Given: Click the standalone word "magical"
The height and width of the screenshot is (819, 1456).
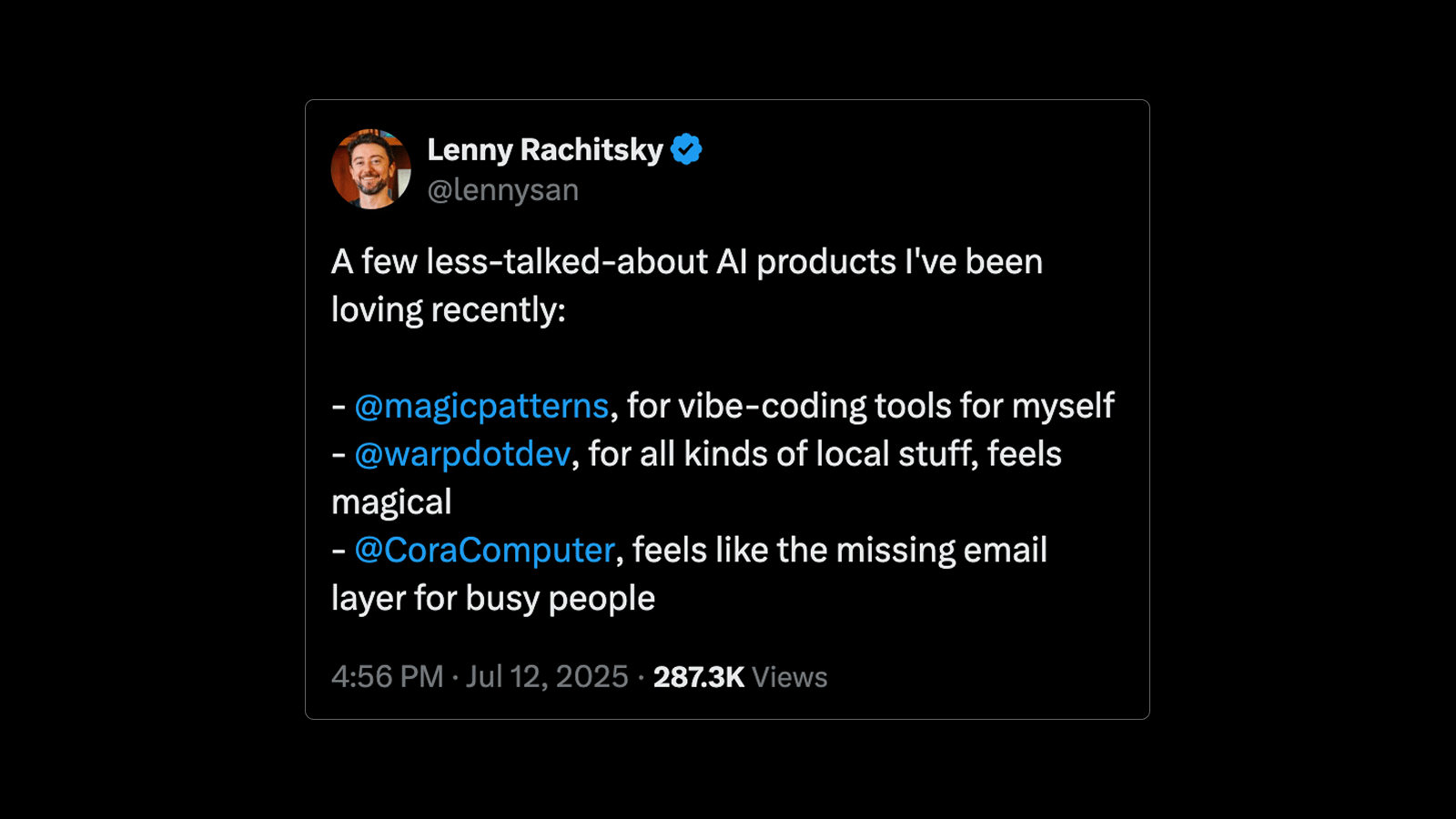Looking at the screenshot, I should click(x=391, y=502).
